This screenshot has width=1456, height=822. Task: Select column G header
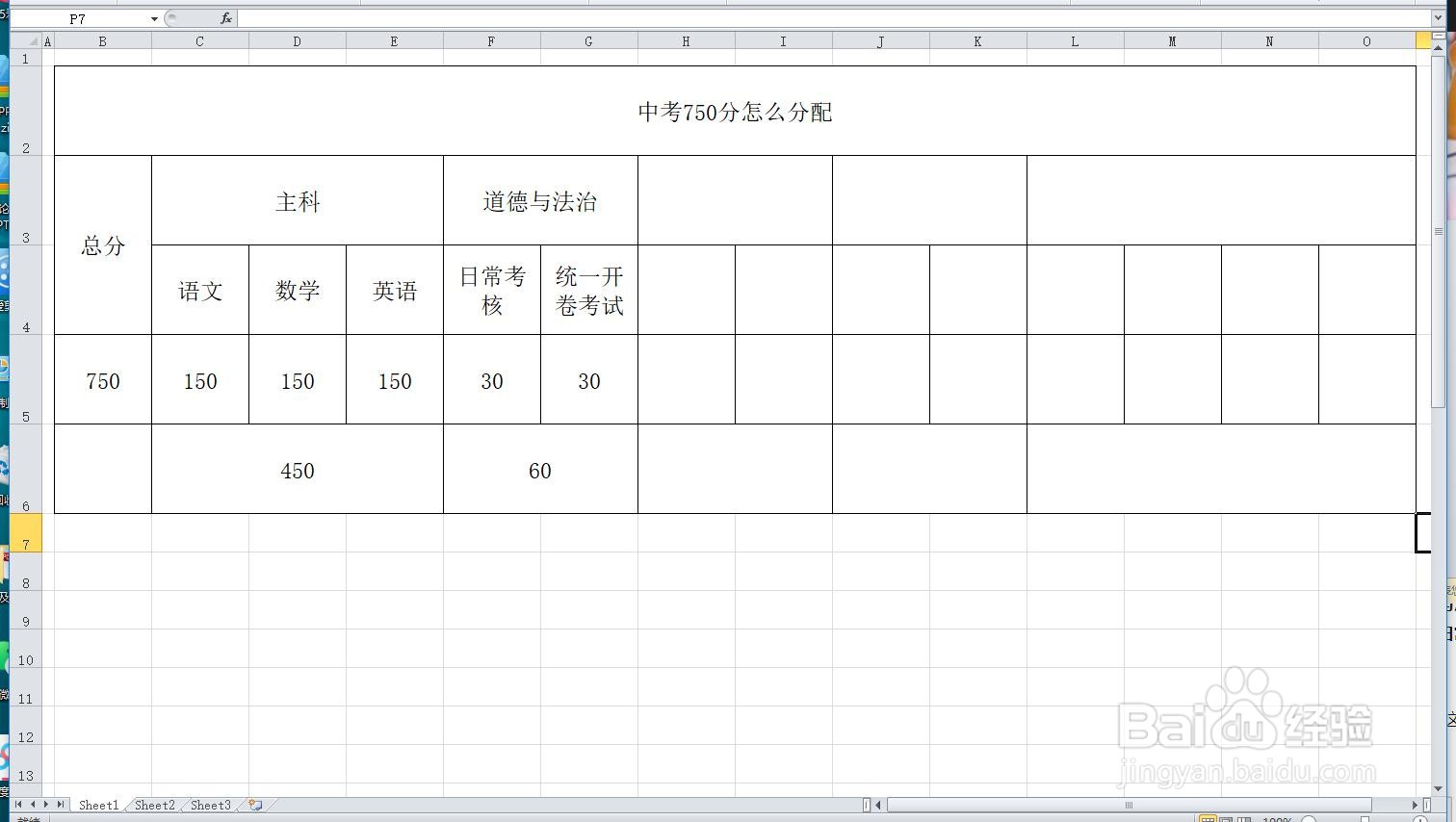click(x=589, y=41)
